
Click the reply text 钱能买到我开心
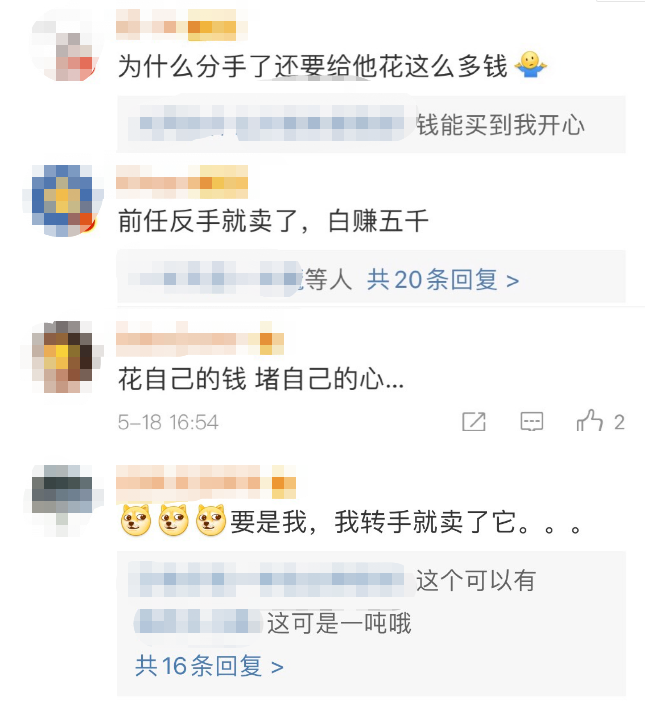[500, 124]
